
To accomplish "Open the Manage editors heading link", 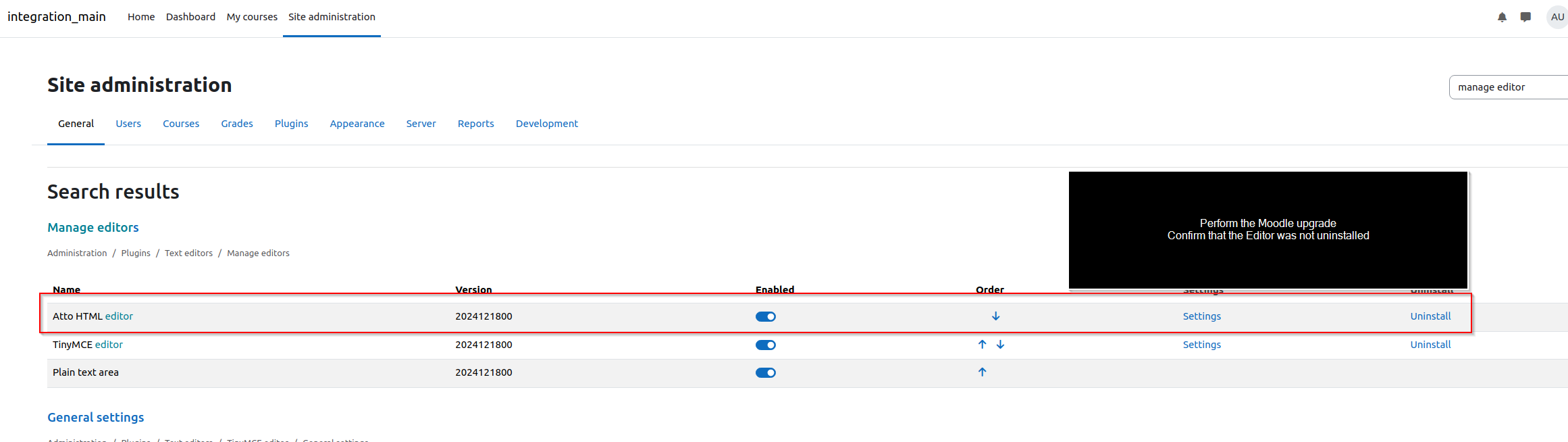I will click(x=93, y=228).
